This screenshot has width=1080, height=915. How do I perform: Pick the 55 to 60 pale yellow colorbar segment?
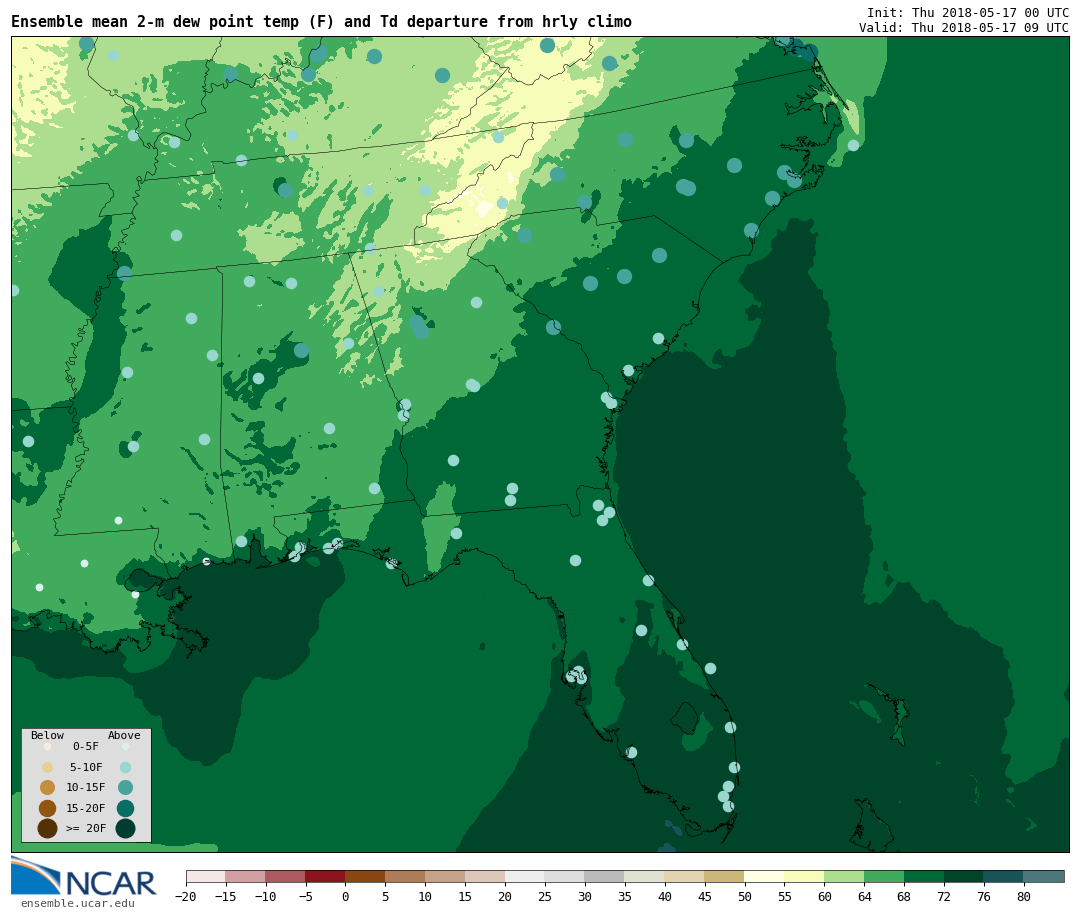(x=804, y=876)
